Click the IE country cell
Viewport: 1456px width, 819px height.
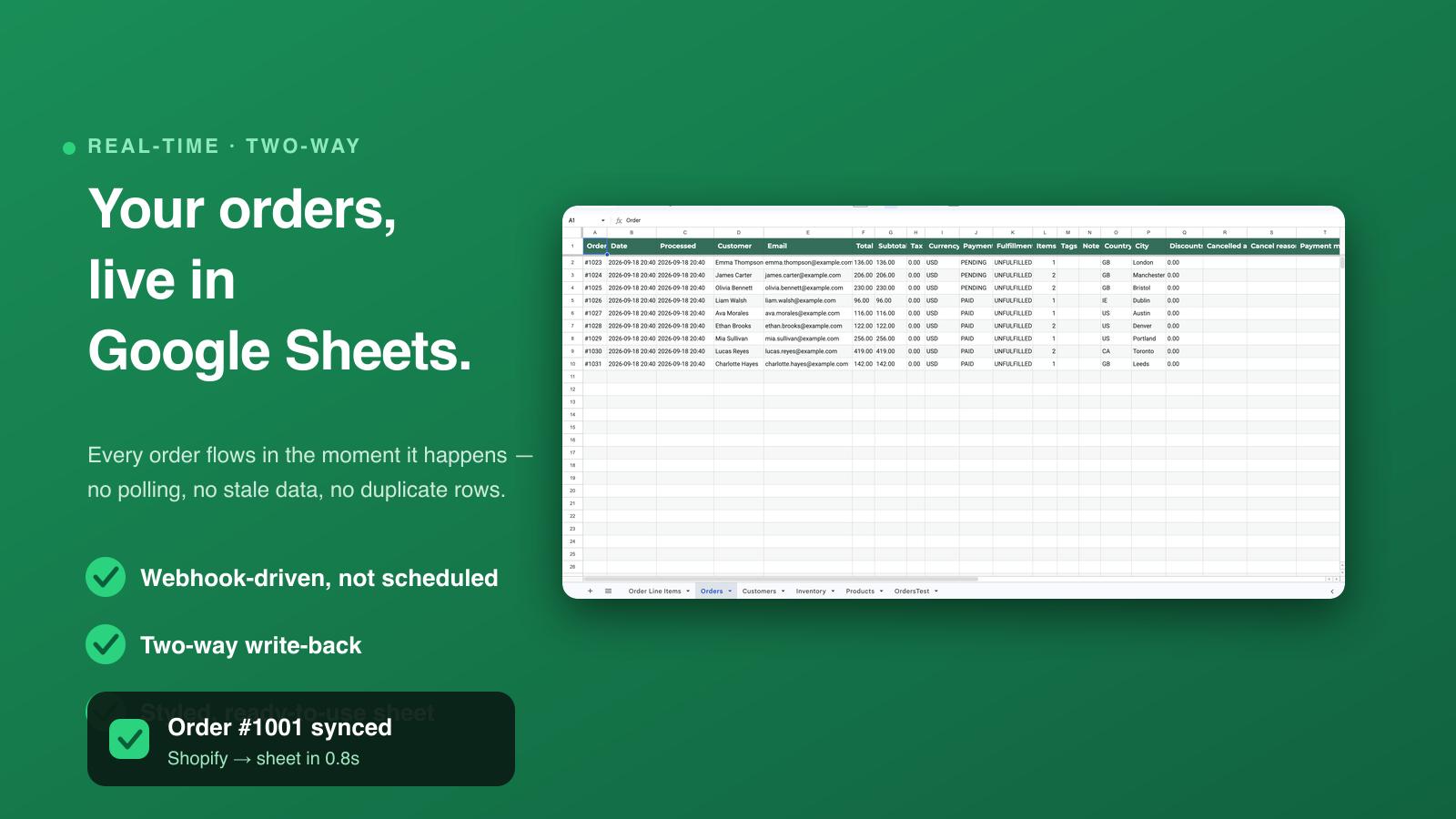tap(1116, 300)
